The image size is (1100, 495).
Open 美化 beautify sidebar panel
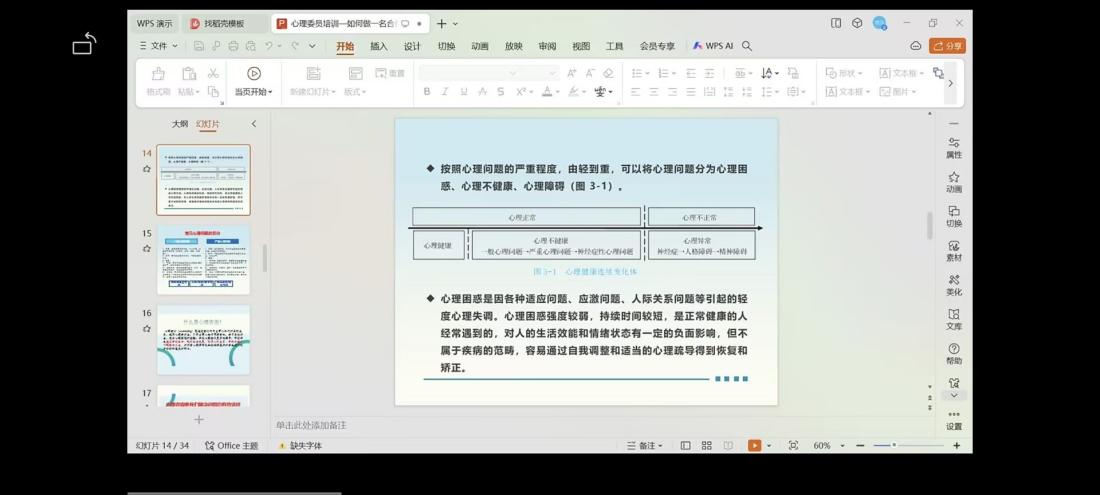[x=954, y=285]
